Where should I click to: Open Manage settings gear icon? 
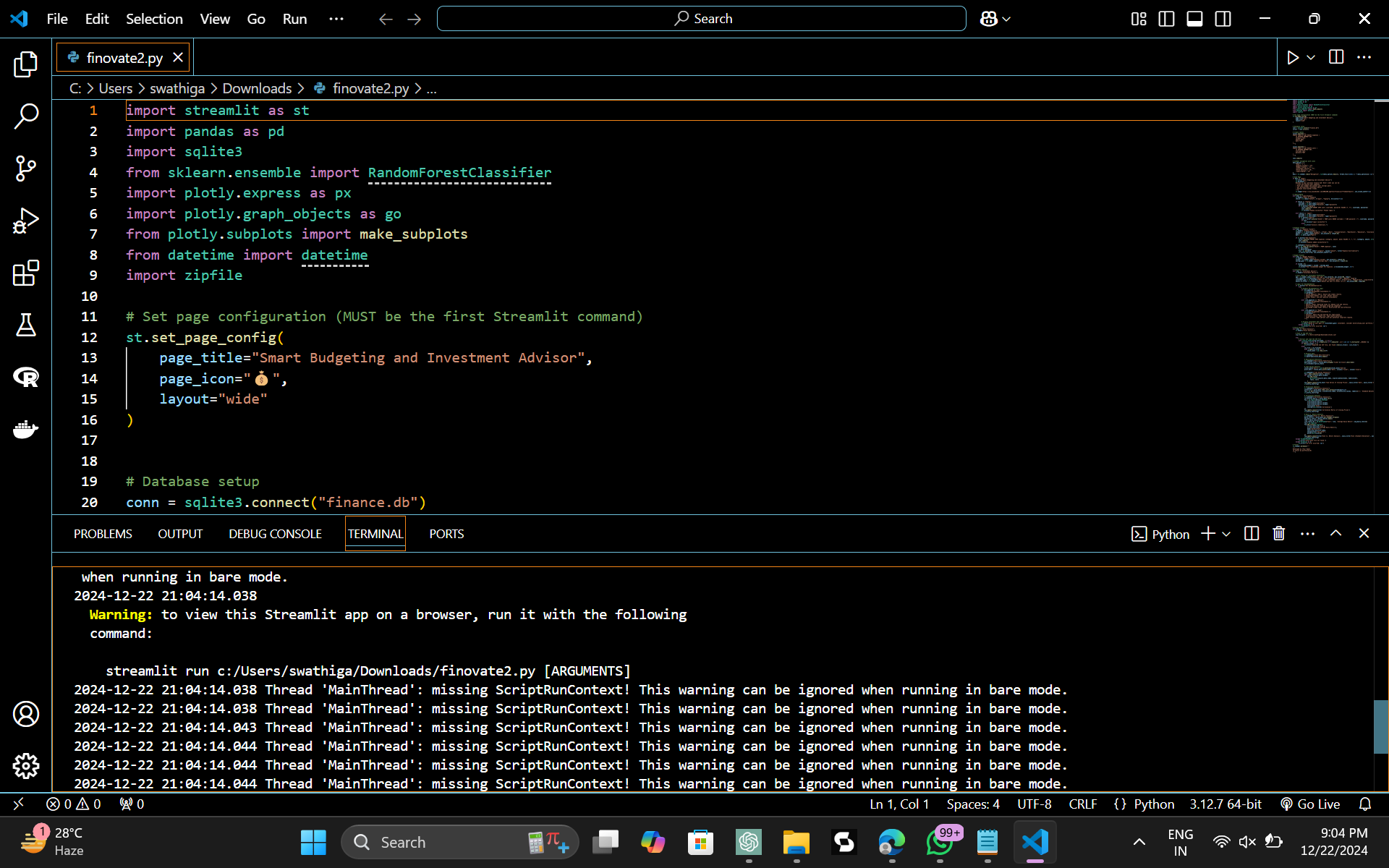point(25,765)
